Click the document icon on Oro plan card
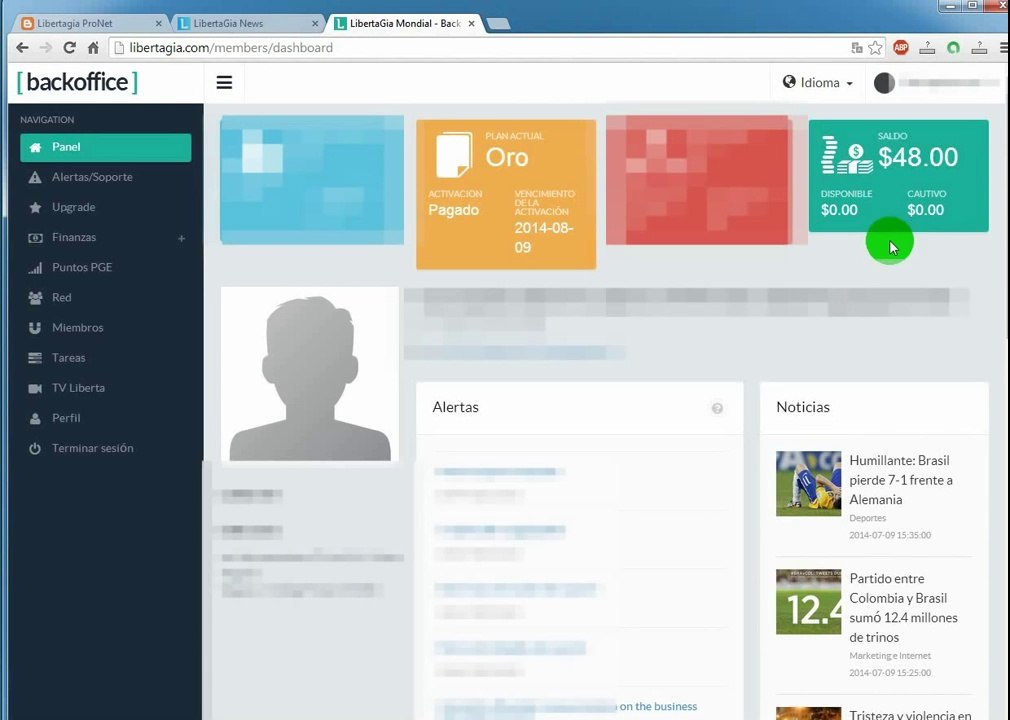Viewport: 1010px width, 720px height. click(x=454, y=155)
